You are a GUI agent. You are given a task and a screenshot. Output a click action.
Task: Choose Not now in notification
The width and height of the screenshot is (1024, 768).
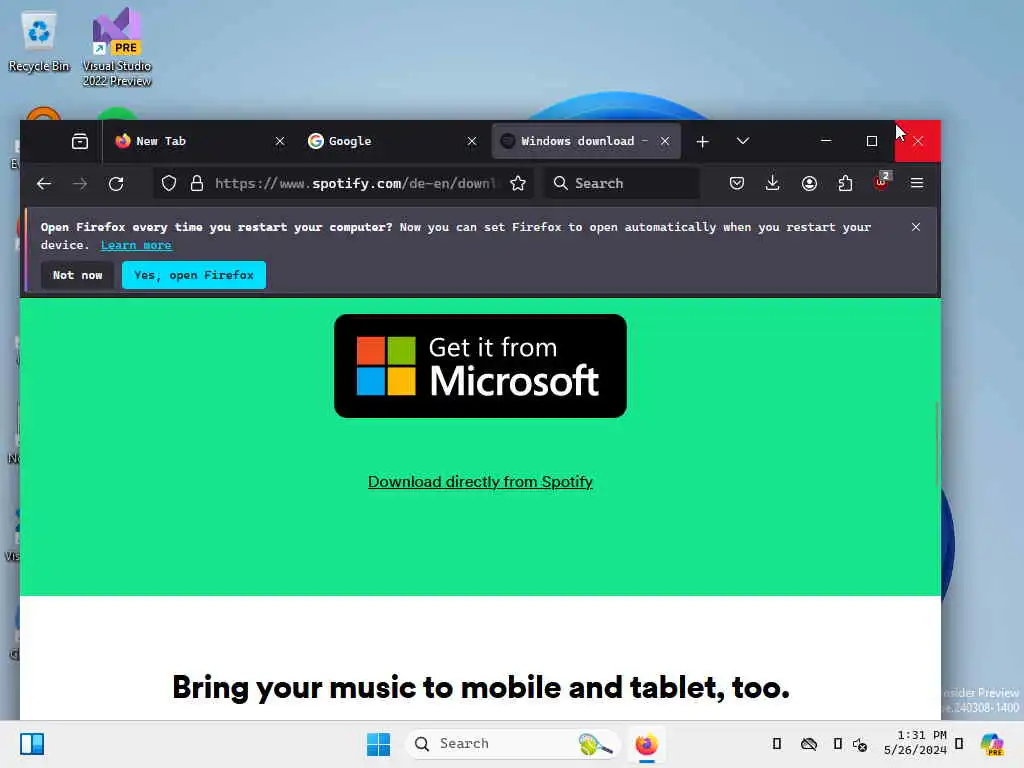coord(78,275)
